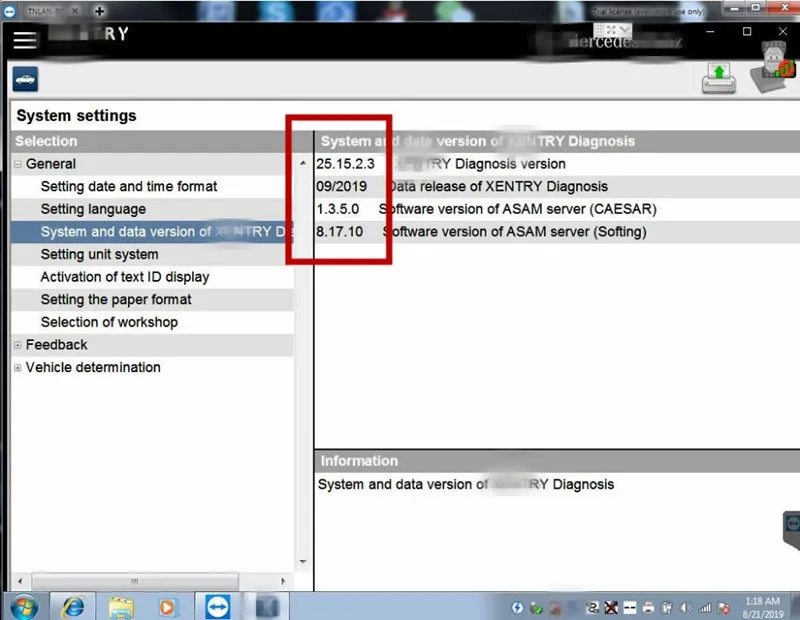The height and width of the screenshot is (620, 800).
Task: Click the power plug tray icon
Action: [667, 608]
